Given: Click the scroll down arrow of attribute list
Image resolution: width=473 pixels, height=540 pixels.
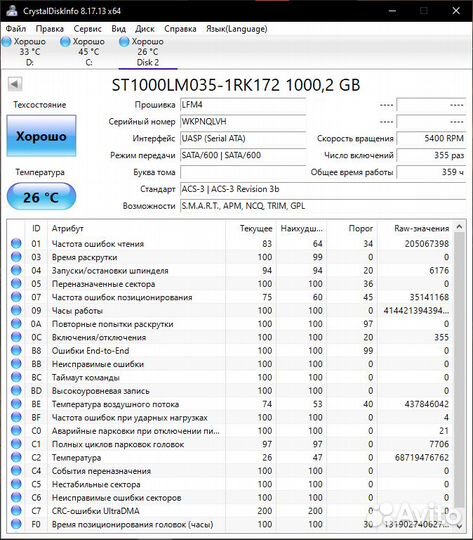Looking at the screenshot, I should point(459,526).
